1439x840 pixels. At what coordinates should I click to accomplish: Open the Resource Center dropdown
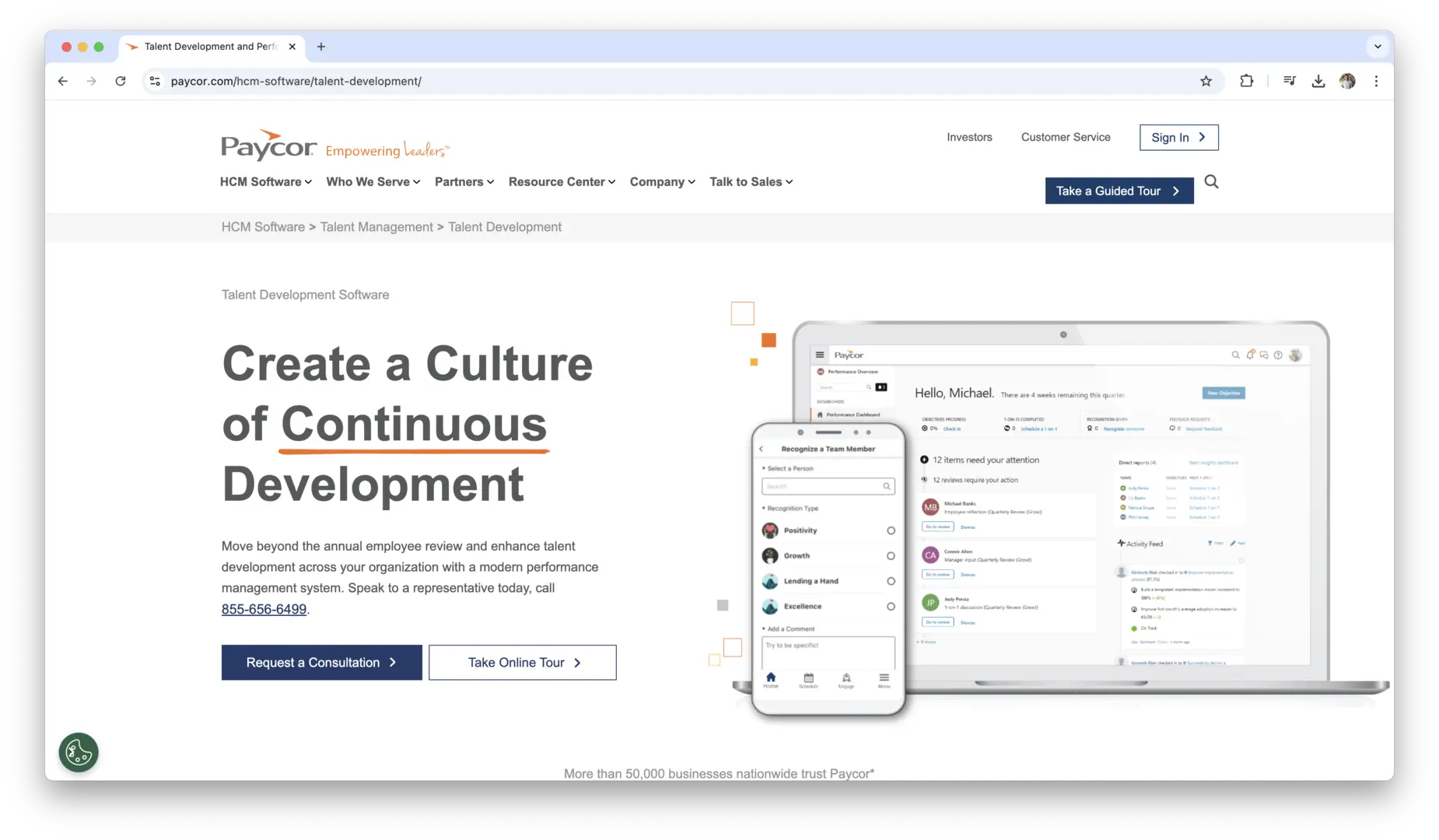coord(562,182)
